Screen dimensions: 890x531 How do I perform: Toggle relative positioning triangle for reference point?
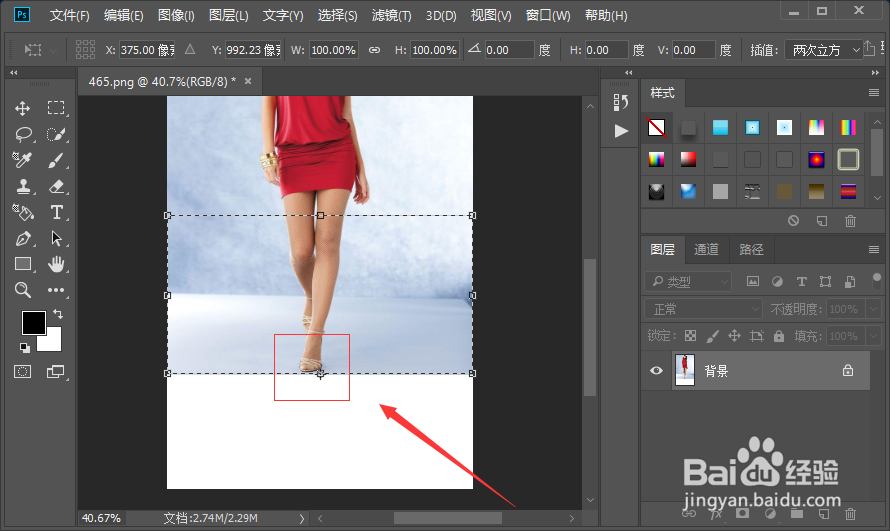pyautogui.click(x=190, y=50)
